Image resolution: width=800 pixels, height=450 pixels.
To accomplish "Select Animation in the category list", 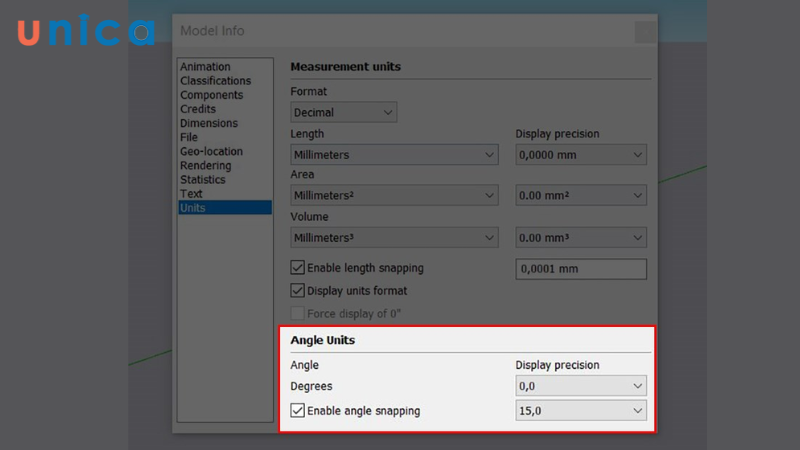I will click(205, 67).
